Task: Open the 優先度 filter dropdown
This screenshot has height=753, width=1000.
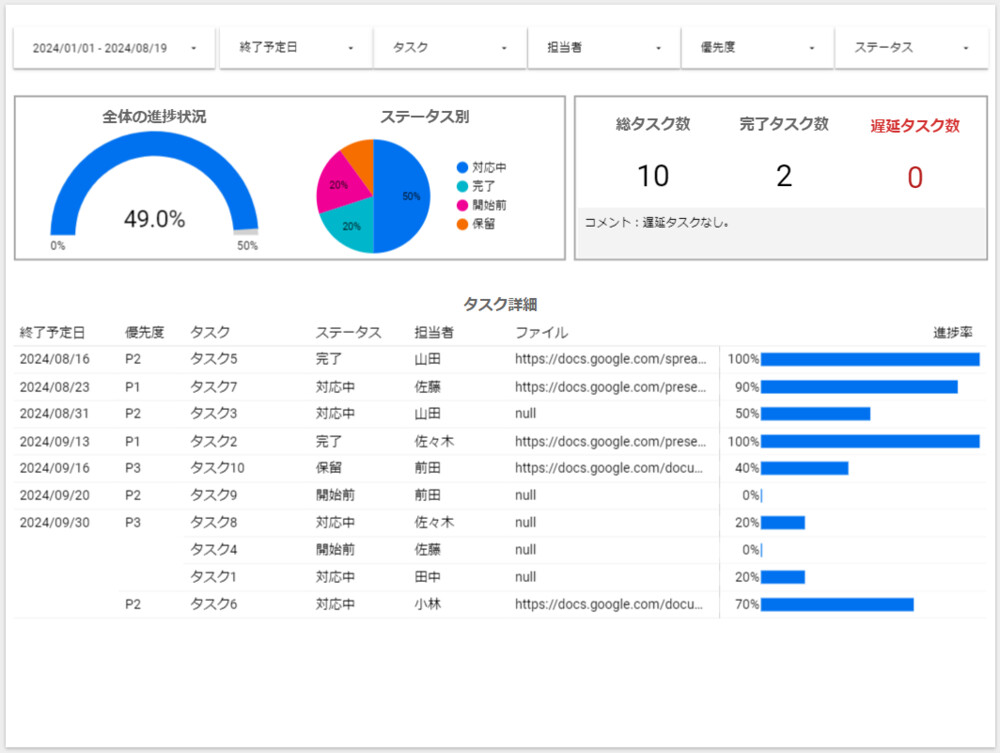Action: (x=758, y=48)
